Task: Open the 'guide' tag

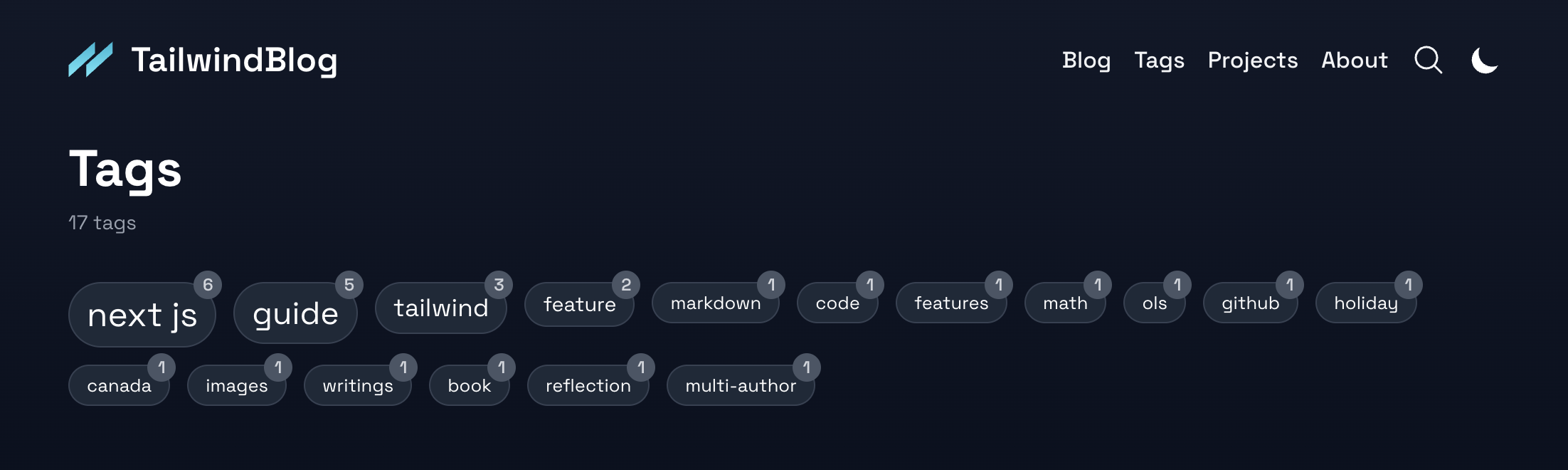Action: pos(295,313)
